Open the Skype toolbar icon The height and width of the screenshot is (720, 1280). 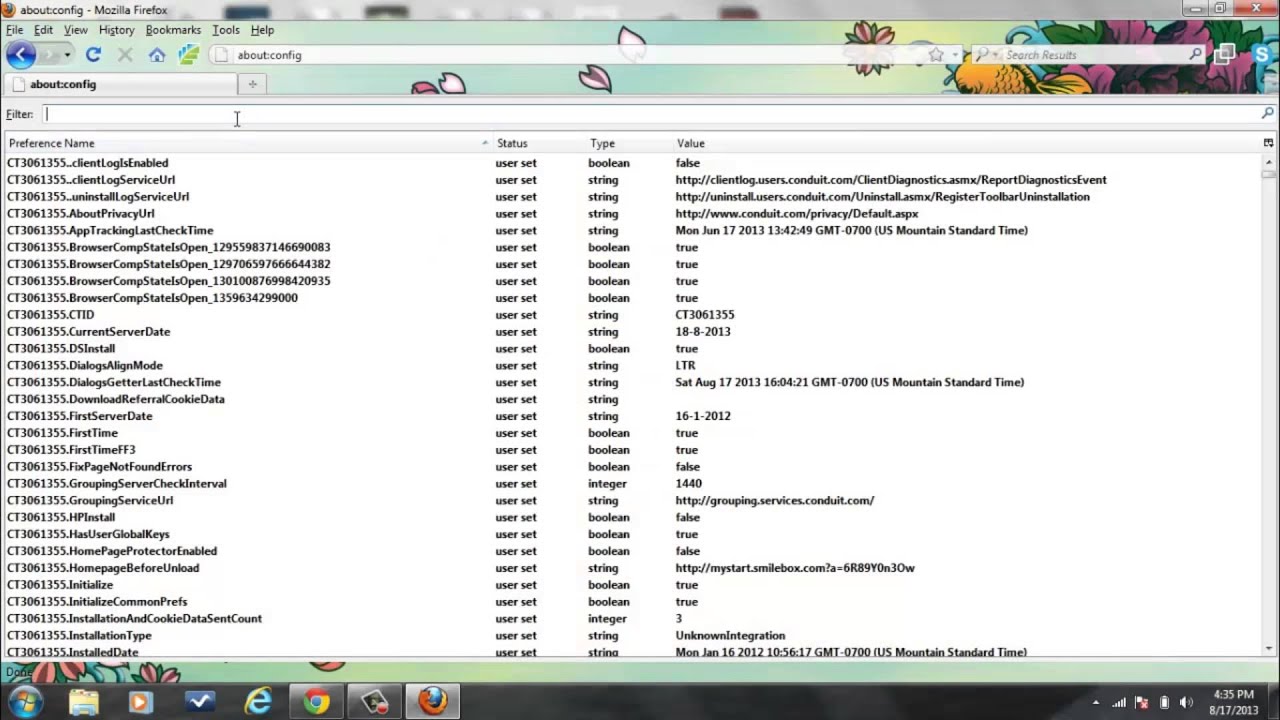[x=1262, y=55]
